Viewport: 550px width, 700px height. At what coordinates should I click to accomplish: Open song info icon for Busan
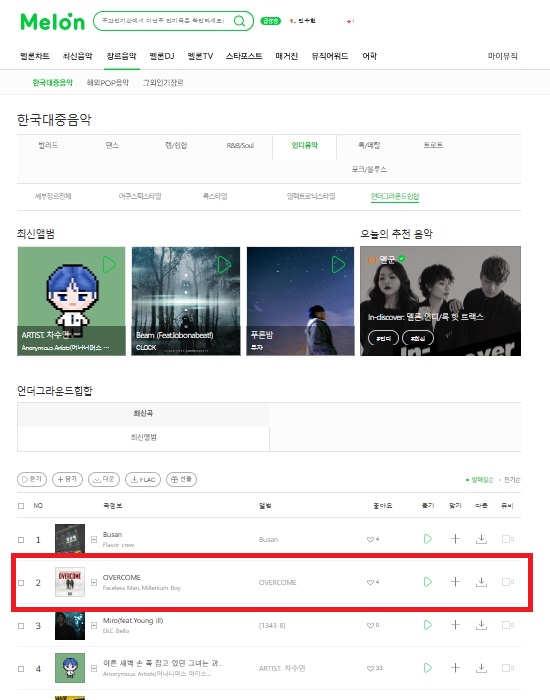pyautogui.click(x=94, y=539)
